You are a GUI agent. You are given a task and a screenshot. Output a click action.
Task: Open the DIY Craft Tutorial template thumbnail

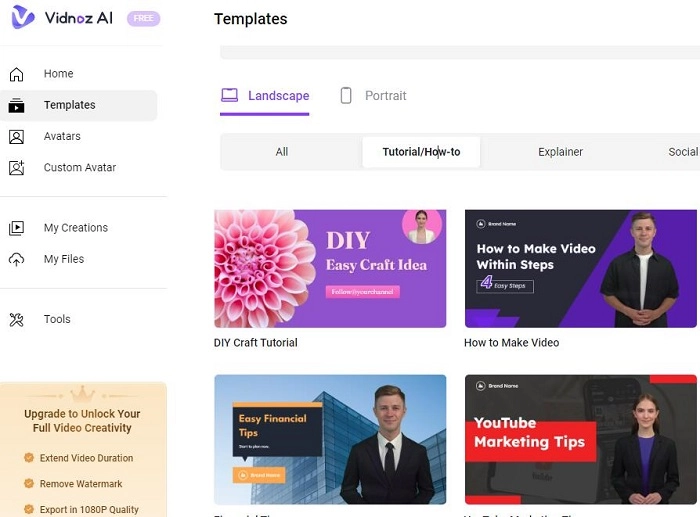[x=330, y=268]
